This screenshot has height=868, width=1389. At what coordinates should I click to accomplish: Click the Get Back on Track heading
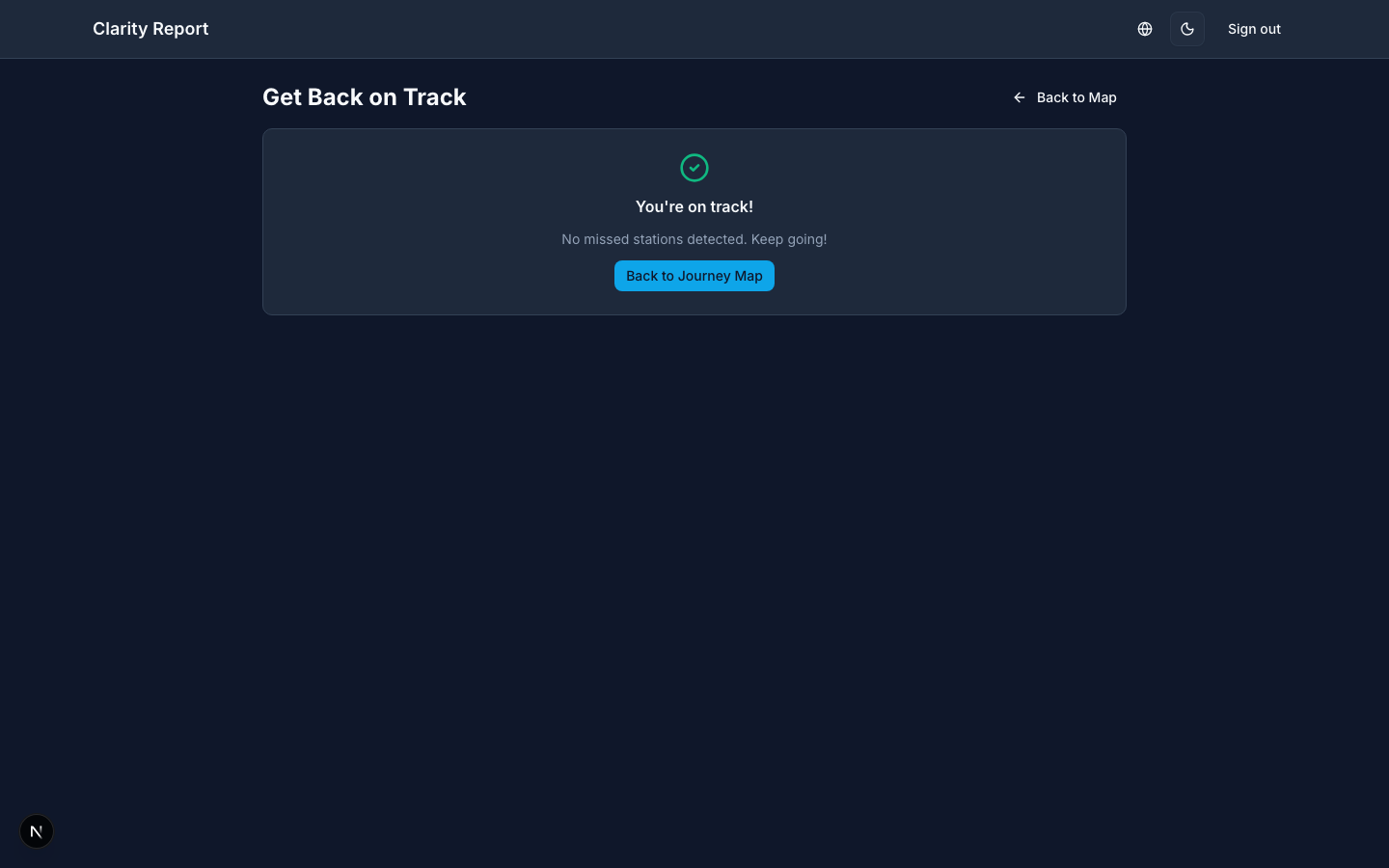coord(365,97)
